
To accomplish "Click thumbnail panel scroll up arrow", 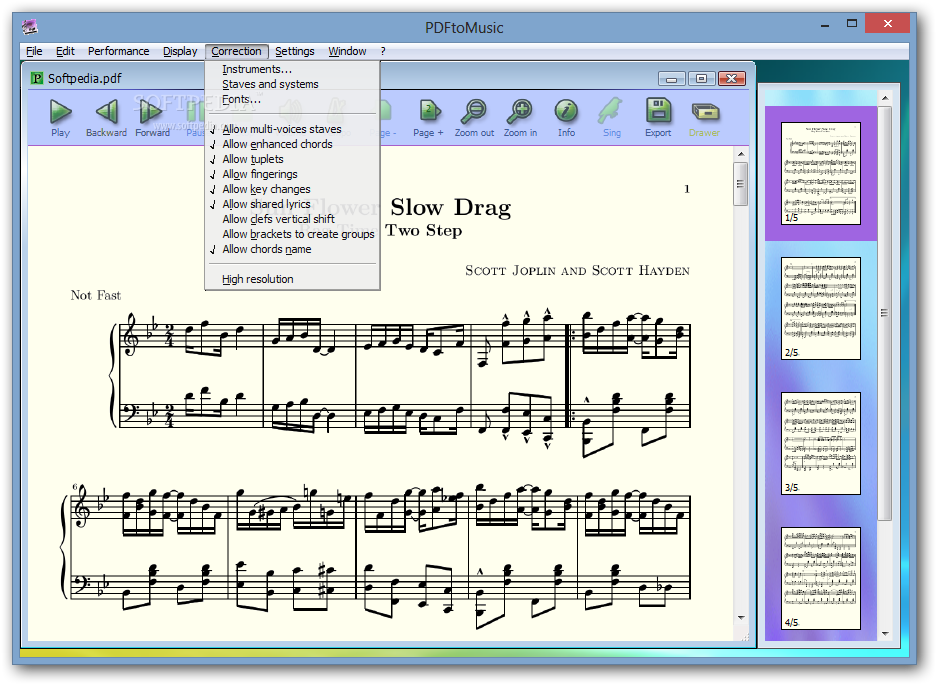I will (885, 97).
